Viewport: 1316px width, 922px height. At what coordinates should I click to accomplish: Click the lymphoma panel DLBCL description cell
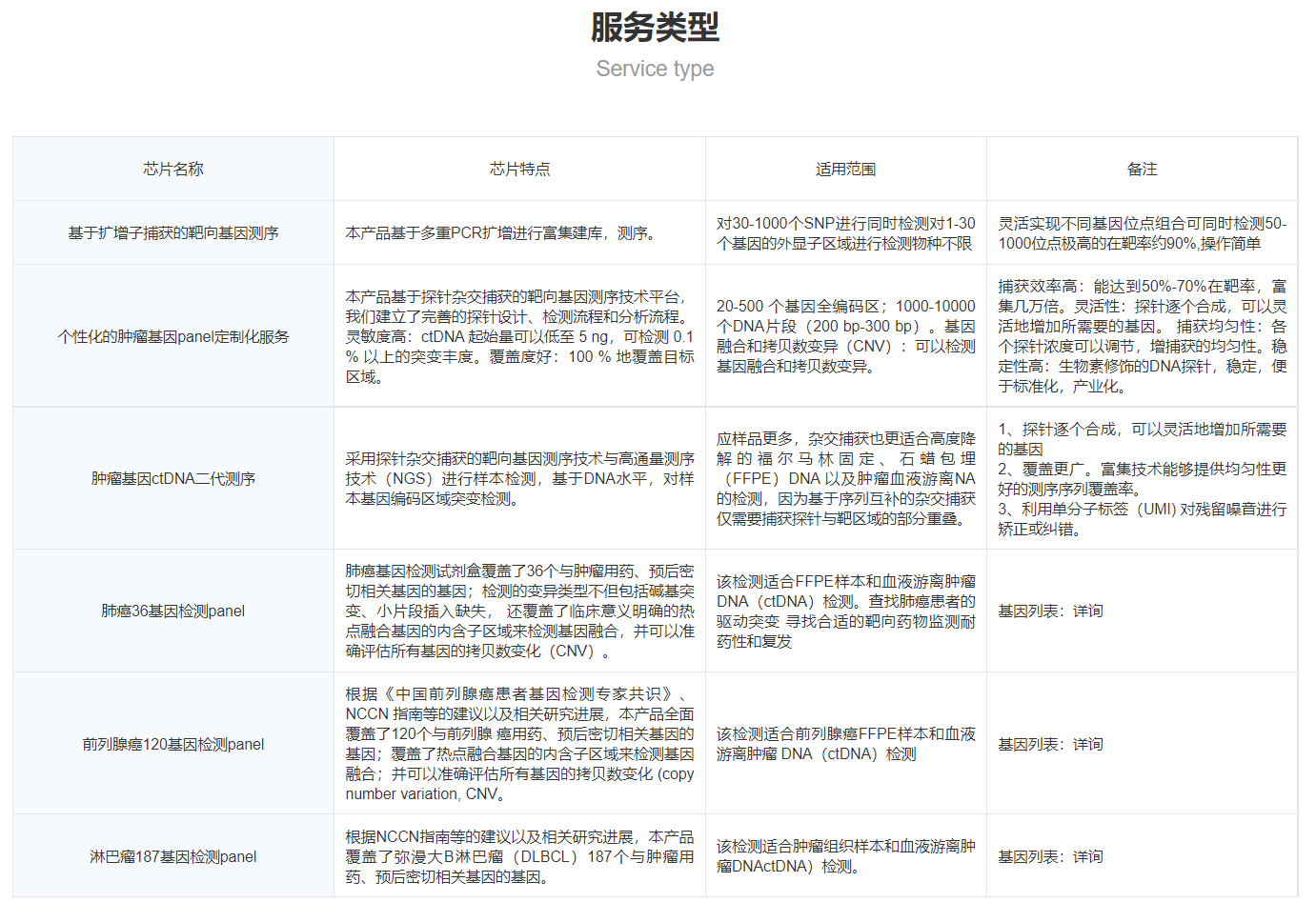519,856
